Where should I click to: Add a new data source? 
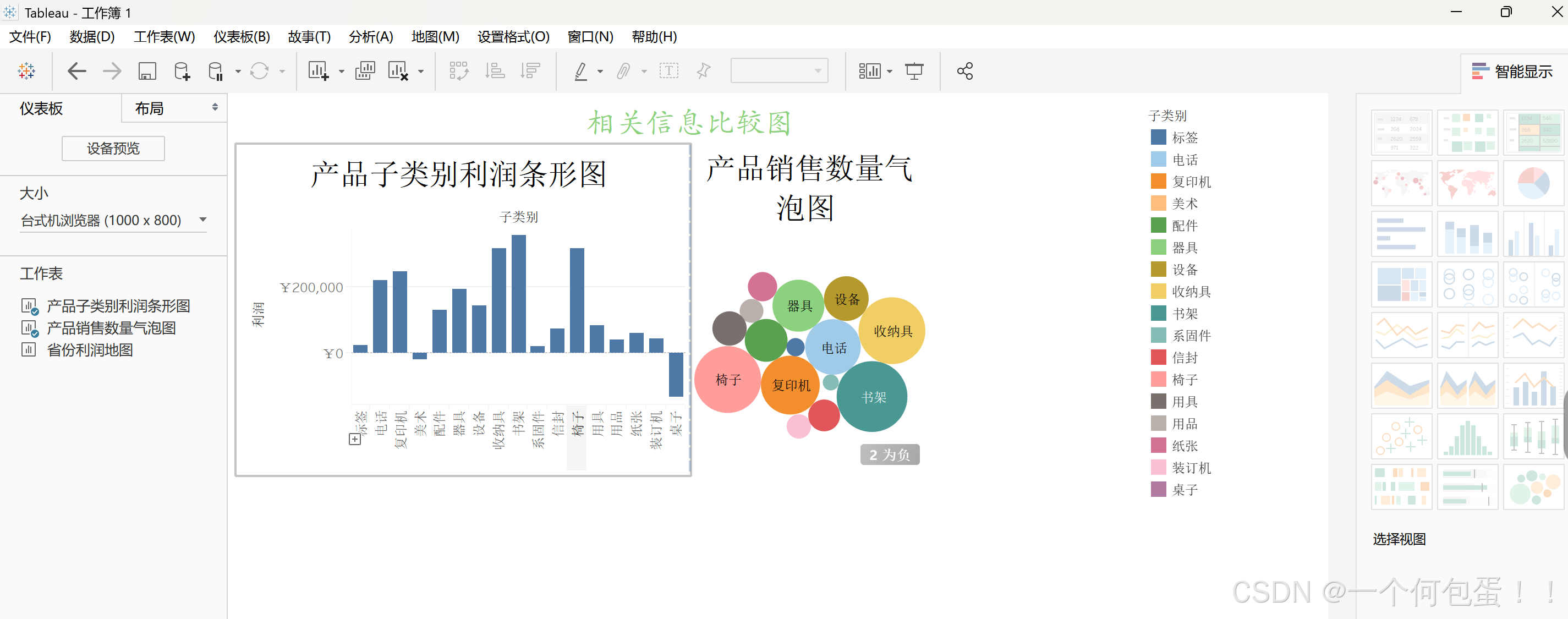pos(182,71)
